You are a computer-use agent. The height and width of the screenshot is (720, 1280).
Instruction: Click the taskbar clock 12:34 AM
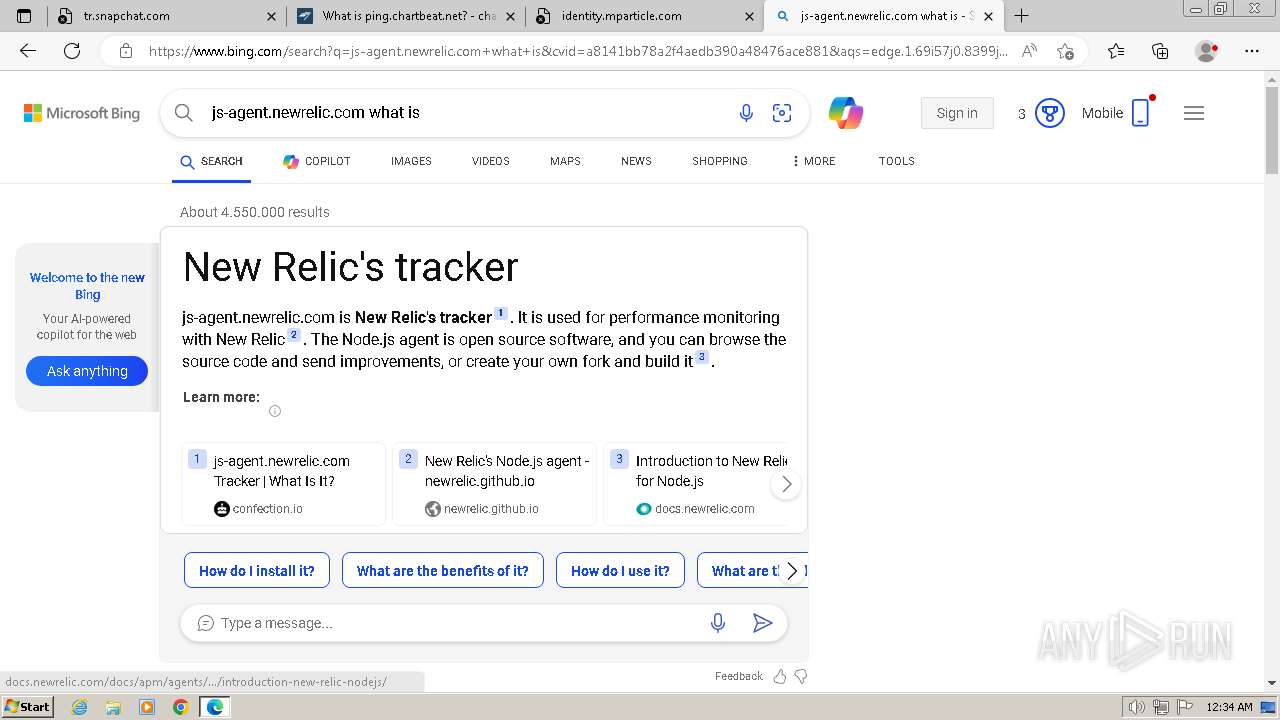(x=1229, y=707)
